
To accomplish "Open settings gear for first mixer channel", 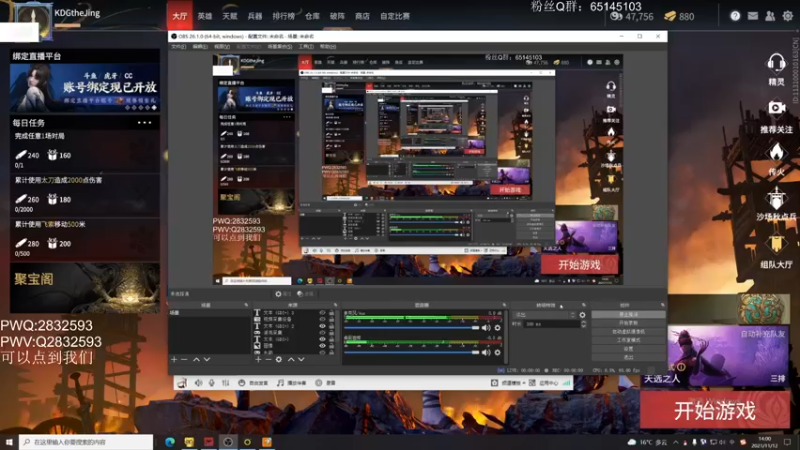I will click(497, 328).
